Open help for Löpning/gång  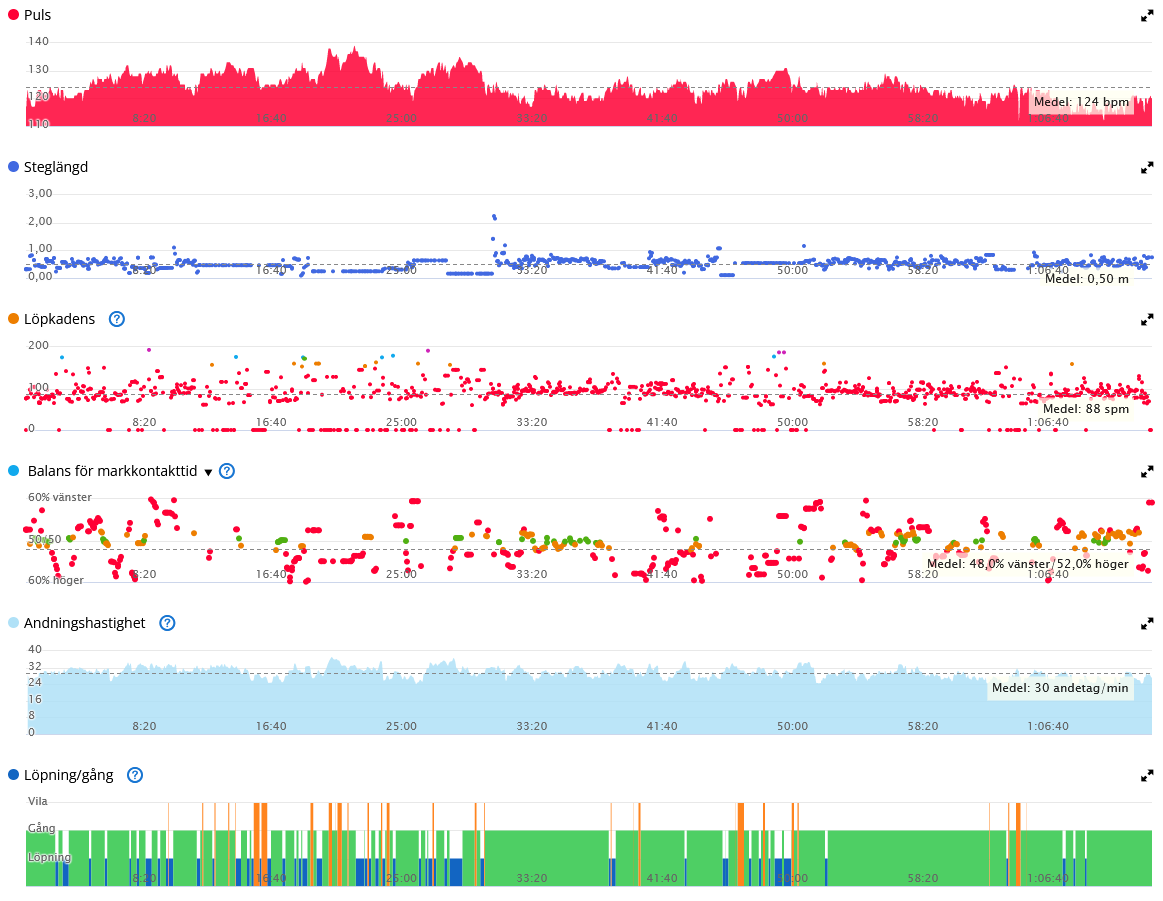(134, 775)
